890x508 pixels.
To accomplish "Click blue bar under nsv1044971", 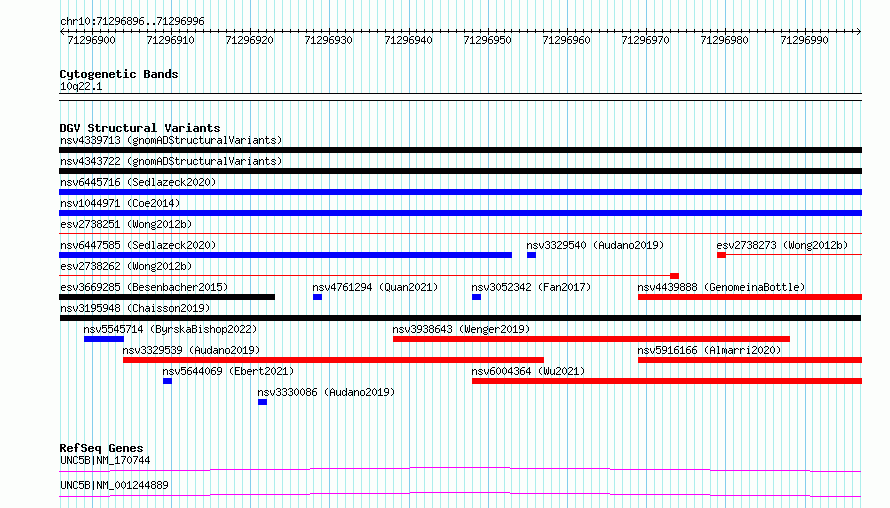I will (x=460, y=213).
